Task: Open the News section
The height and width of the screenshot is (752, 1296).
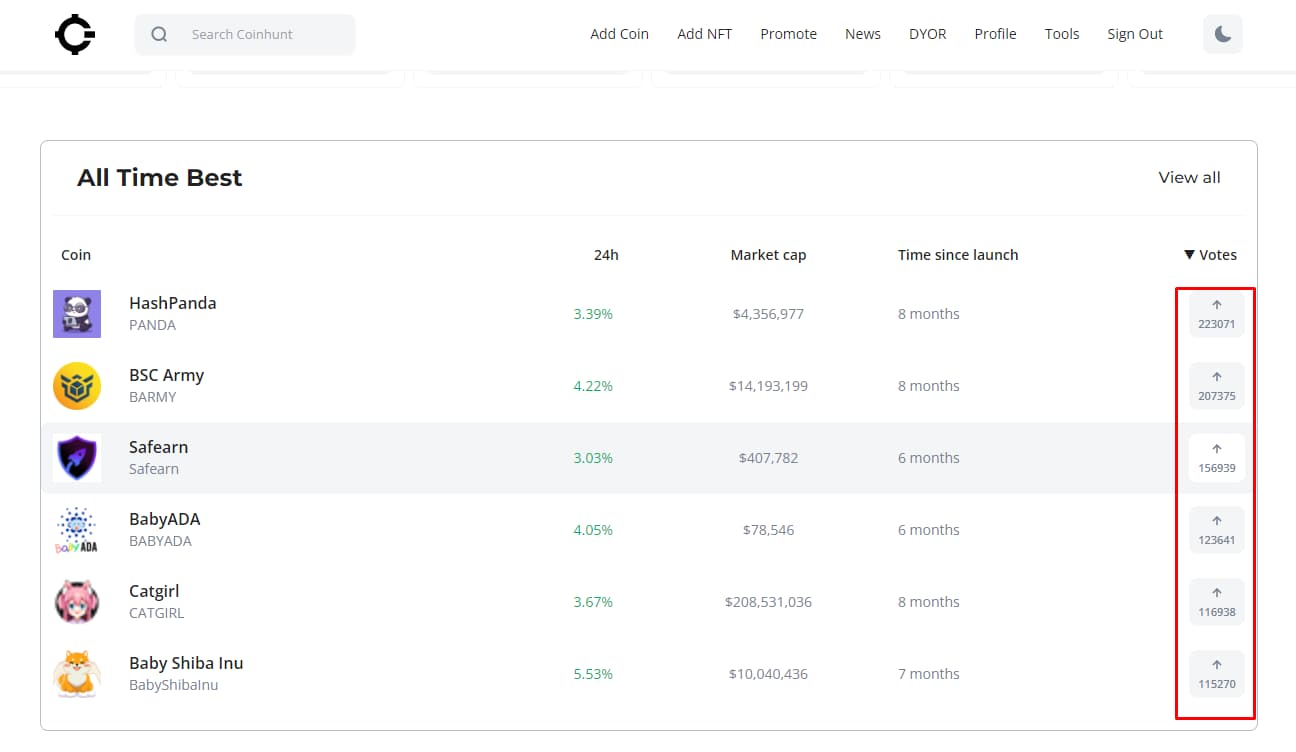Action: (x=863, y=34)
